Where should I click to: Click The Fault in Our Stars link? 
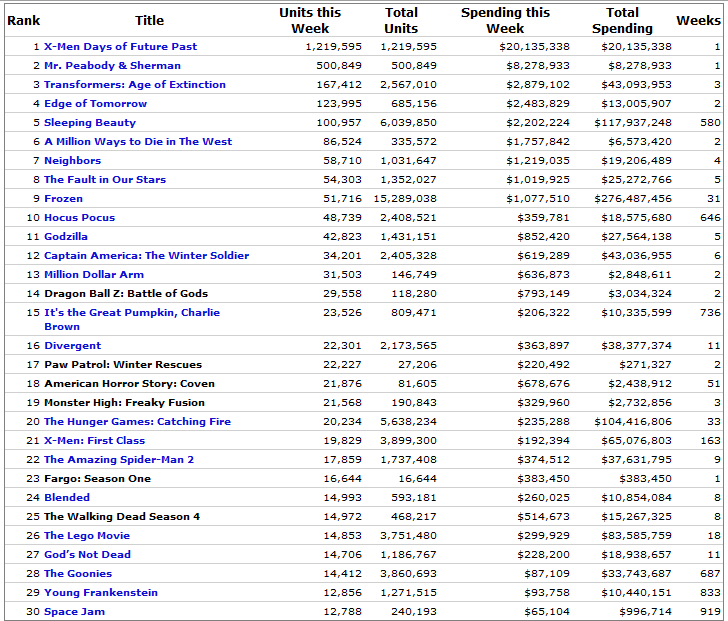tap(105, 180)
